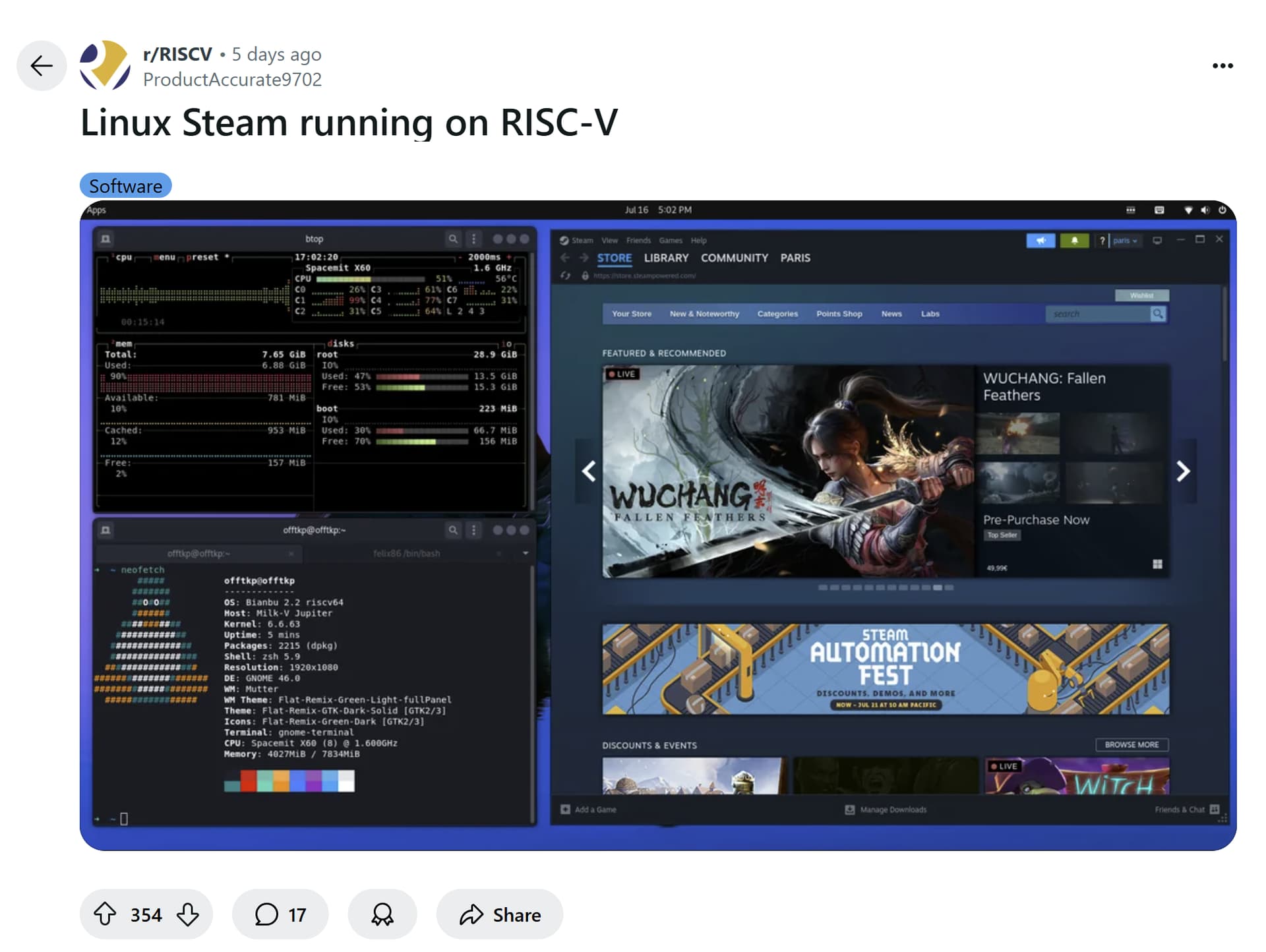This screenshot has width=1266, height=952.
Task: Click the Steam store search magnifier button
Action: (x=1158, y=314)
